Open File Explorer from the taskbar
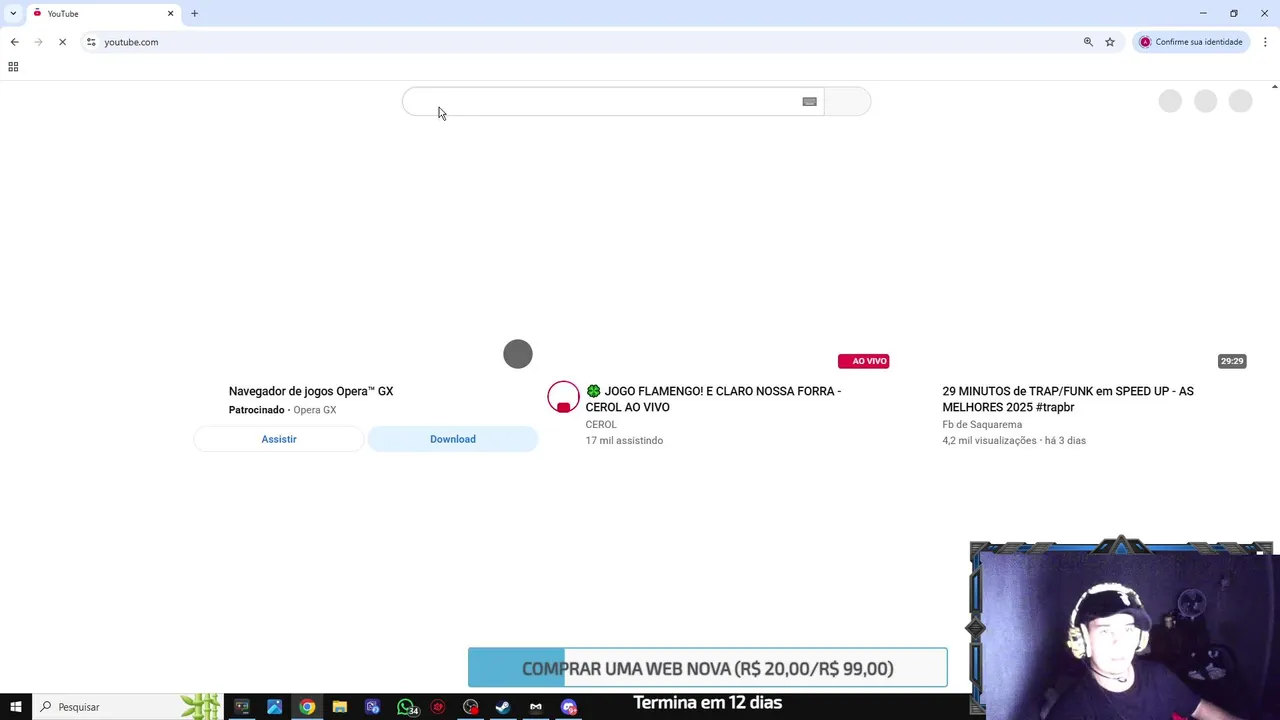 [x=340, y=707]
